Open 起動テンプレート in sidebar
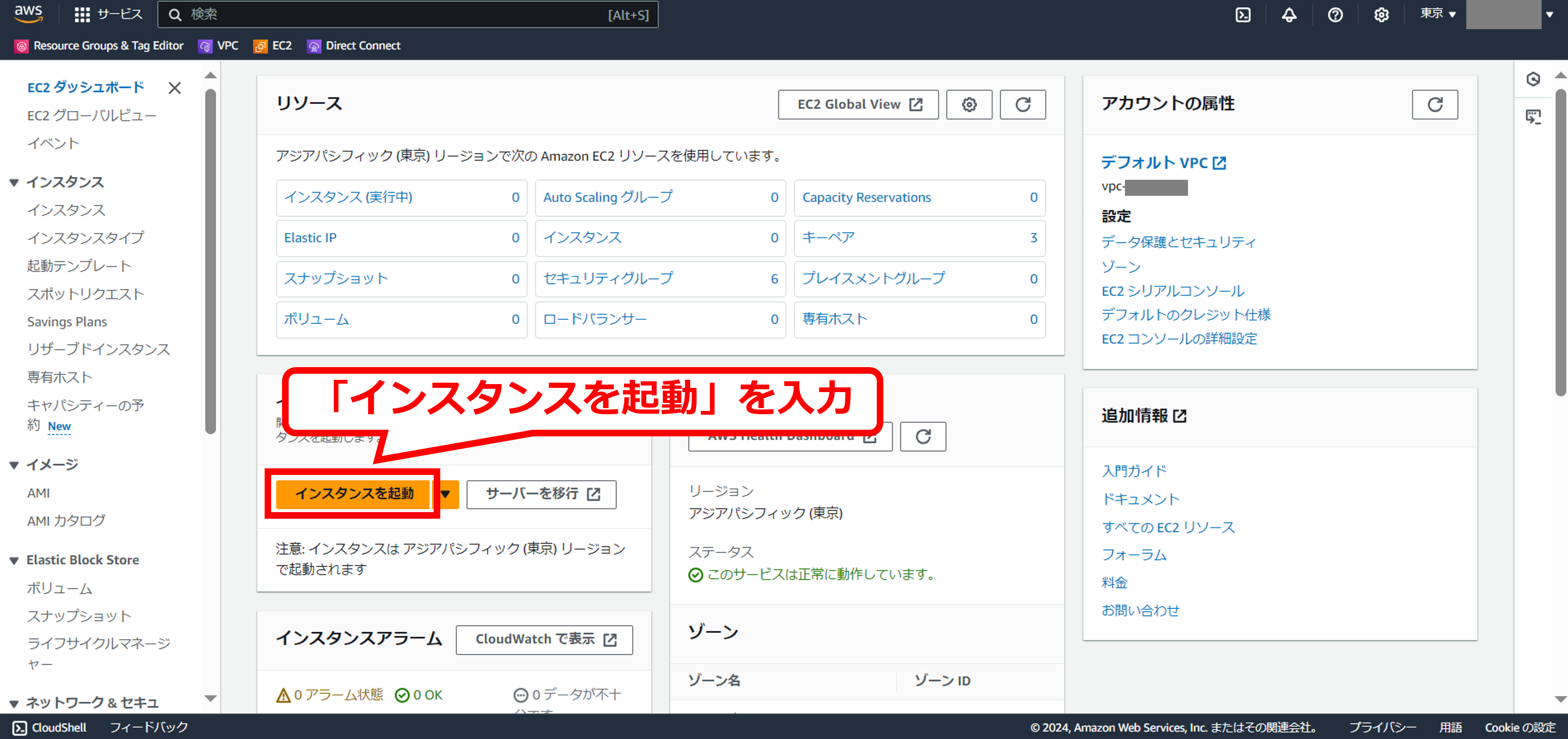The height and width of the screenshot is (739, 1568). [79, 266]
